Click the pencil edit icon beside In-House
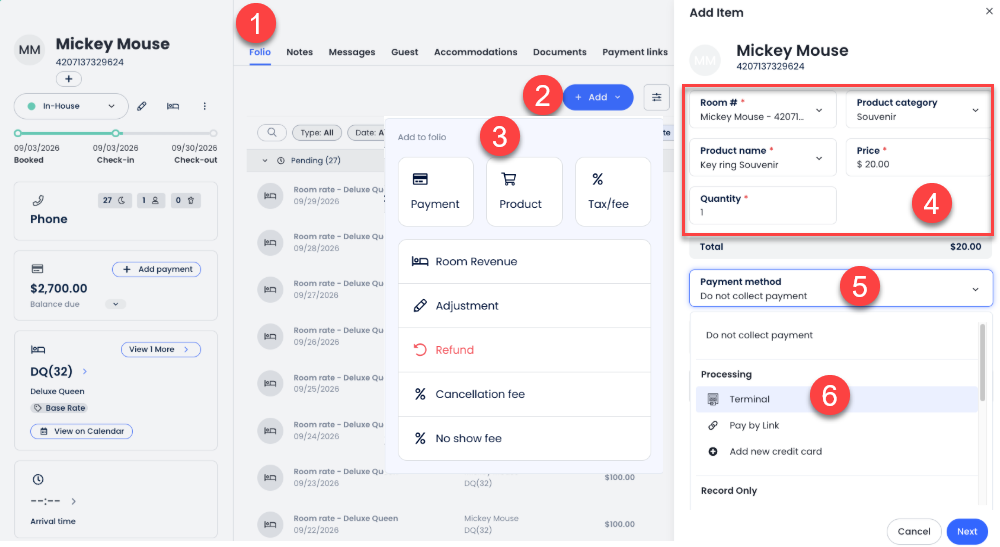Screen dimensions: 1000x547 point(142,106)
